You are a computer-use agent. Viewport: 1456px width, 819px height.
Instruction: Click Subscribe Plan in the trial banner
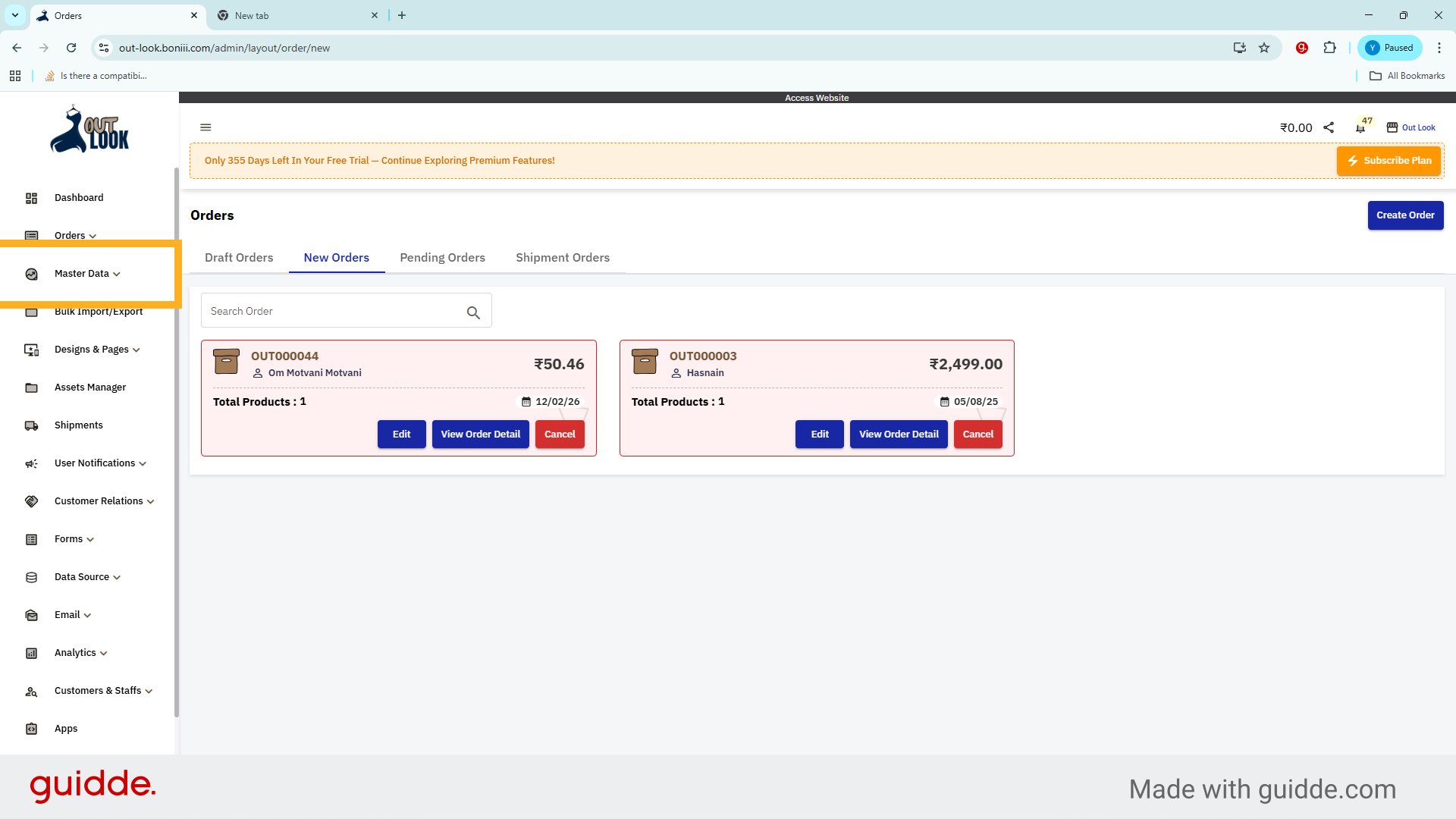pos(1389,161)
